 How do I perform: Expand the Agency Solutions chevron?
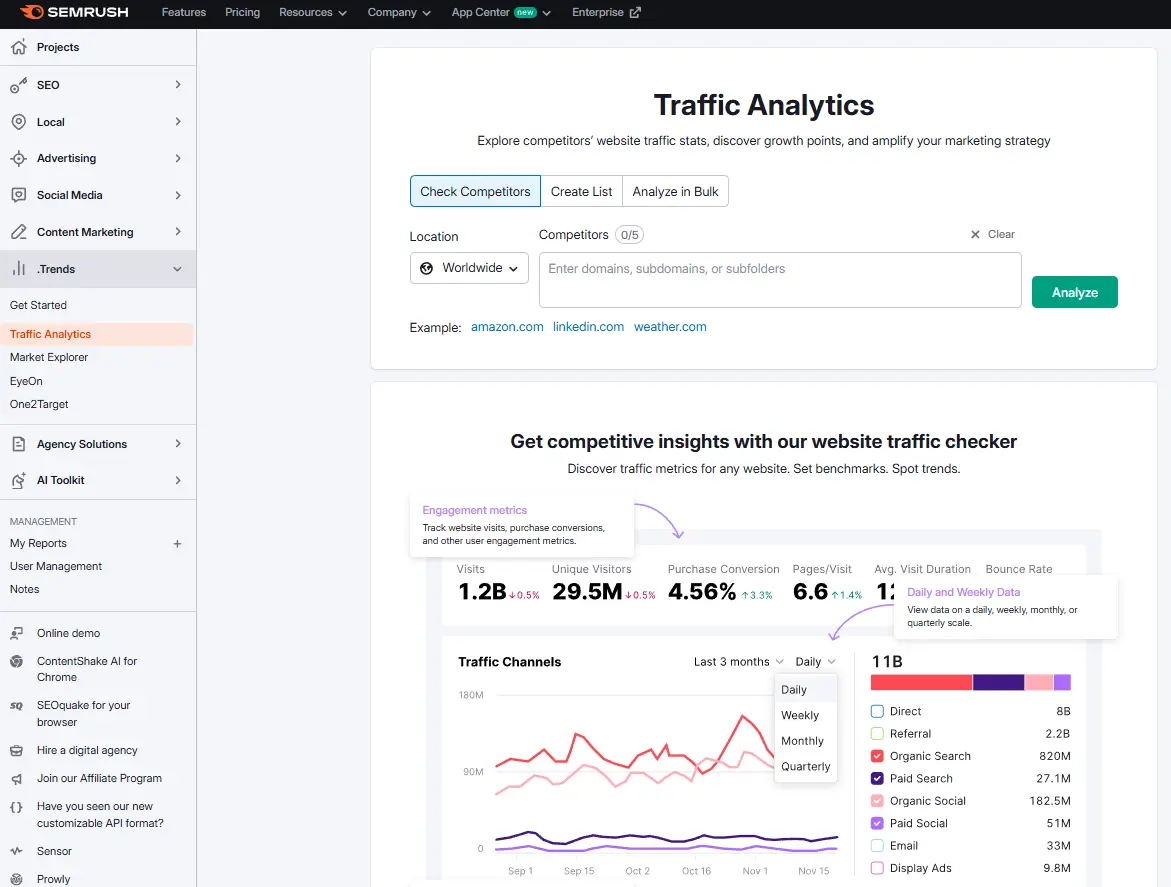[x=178, y=444]
